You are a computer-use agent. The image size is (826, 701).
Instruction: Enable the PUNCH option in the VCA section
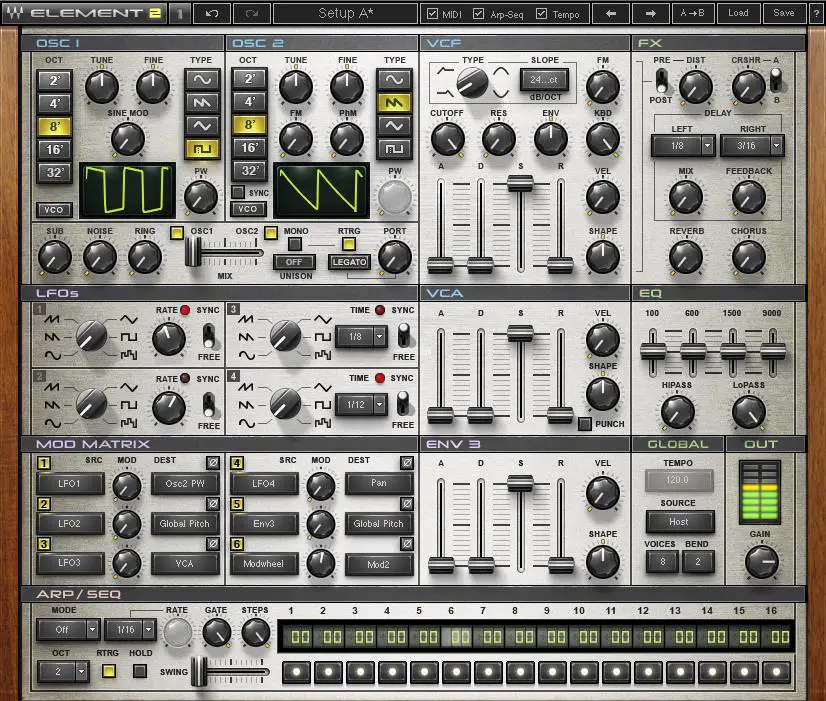(x=584, y=424)
